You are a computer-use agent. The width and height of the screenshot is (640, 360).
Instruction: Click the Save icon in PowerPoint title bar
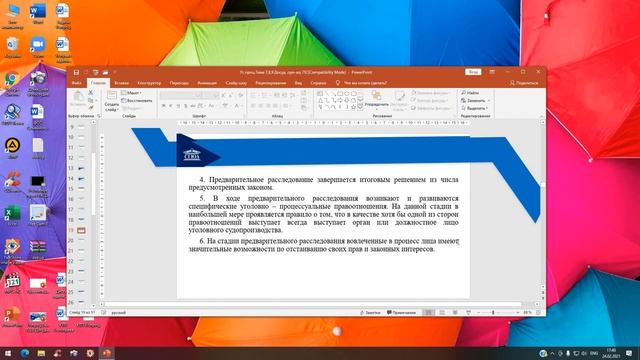(76, 72)
